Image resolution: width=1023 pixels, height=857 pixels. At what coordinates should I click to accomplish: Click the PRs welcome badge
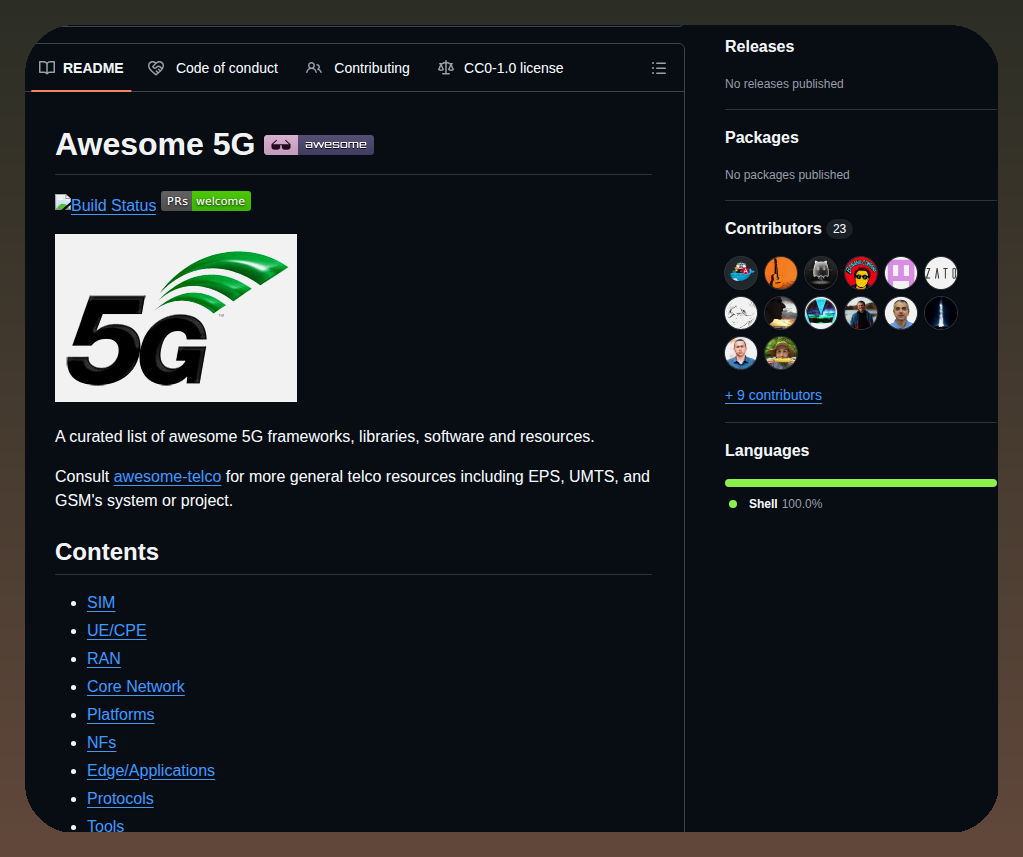pos(206,201)
